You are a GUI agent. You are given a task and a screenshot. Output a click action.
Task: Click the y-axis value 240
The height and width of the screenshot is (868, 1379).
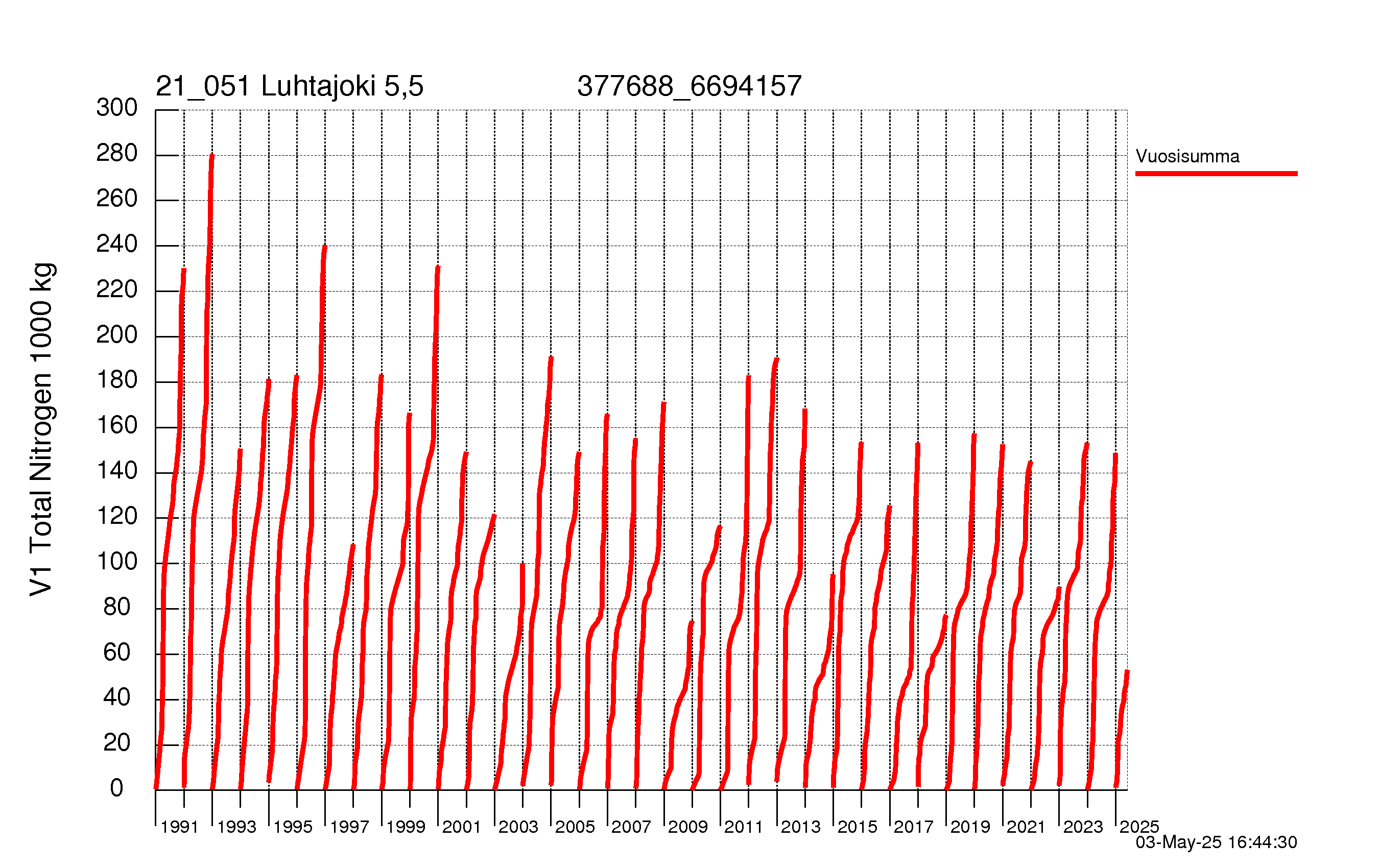[x=117, y=244]
